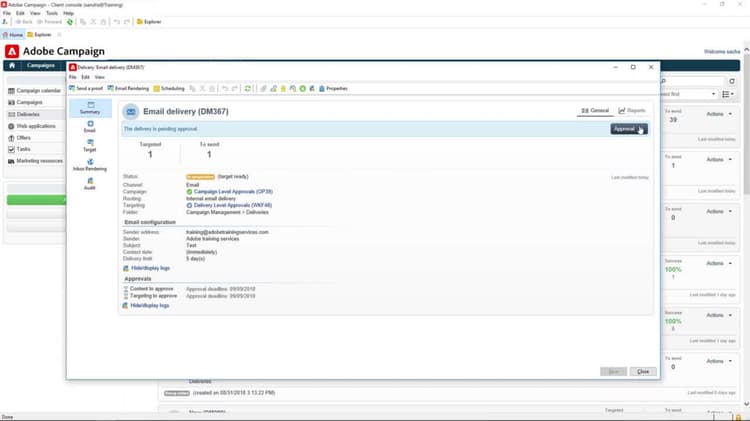Switch to the Explorer tab
Image resolution: width=750 pixels, height=421 pixels.
pos(39,35)
